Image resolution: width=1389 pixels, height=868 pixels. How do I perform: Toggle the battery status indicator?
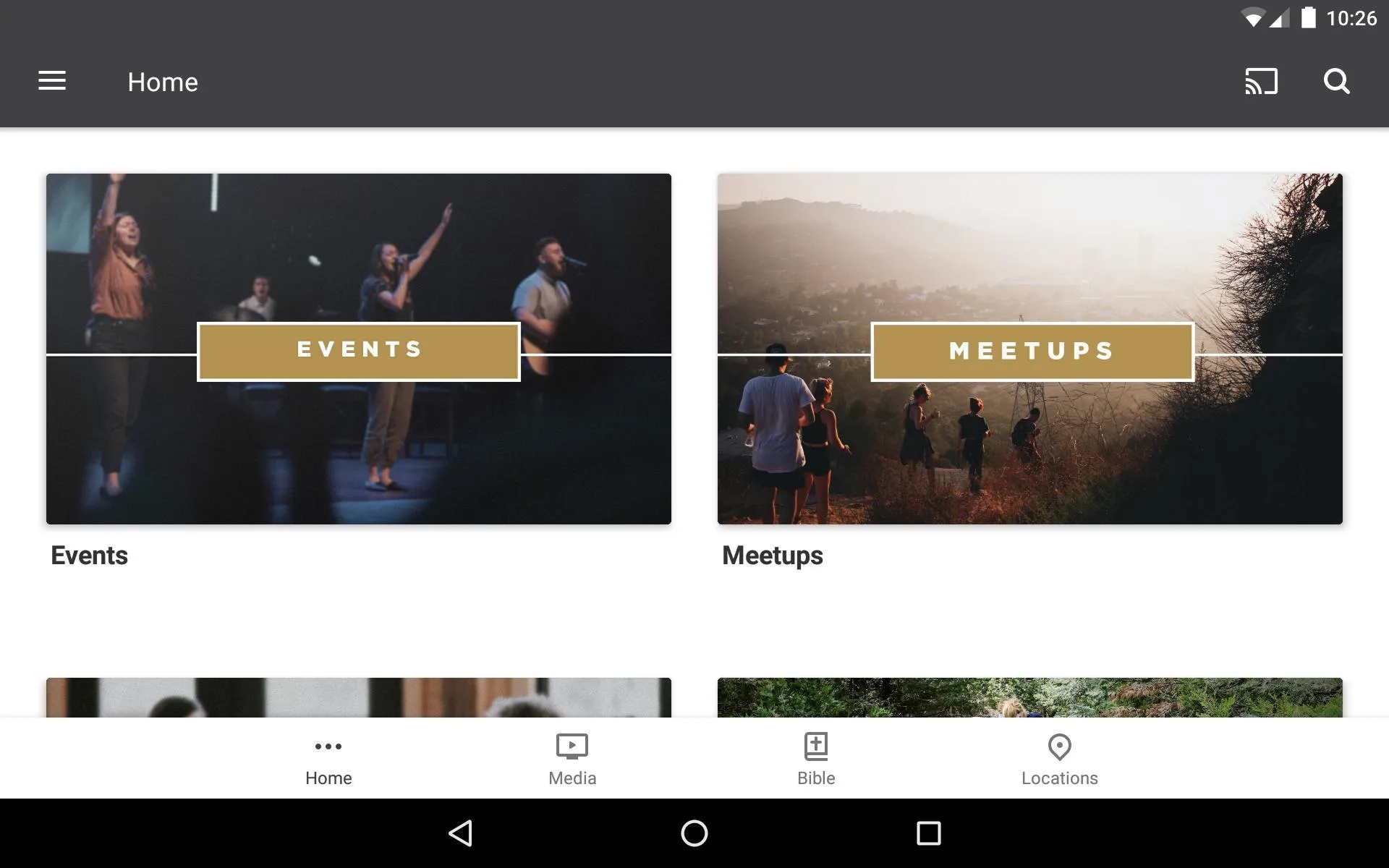1309,18
